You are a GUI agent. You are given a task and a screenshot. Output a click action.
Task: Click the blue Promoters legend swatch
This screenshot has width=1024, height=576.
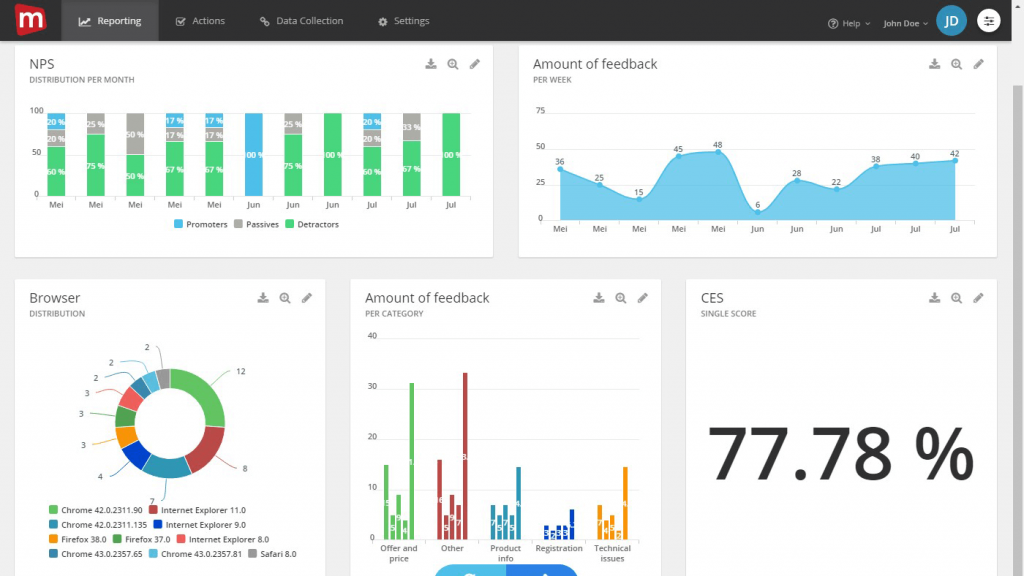(x=178, y=224)
